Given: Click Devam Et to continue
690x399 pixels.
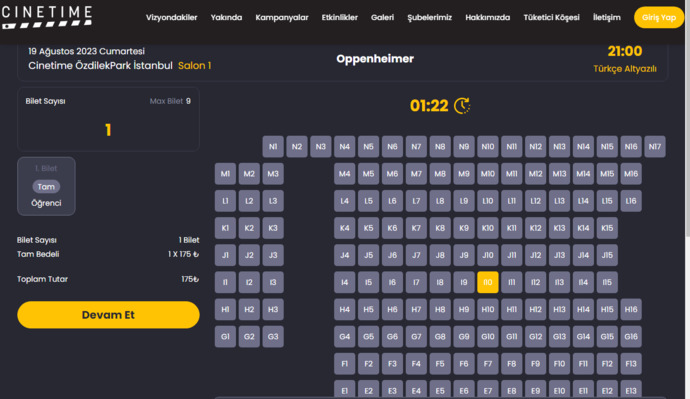Looking at the screenshot, I should 108,315.
